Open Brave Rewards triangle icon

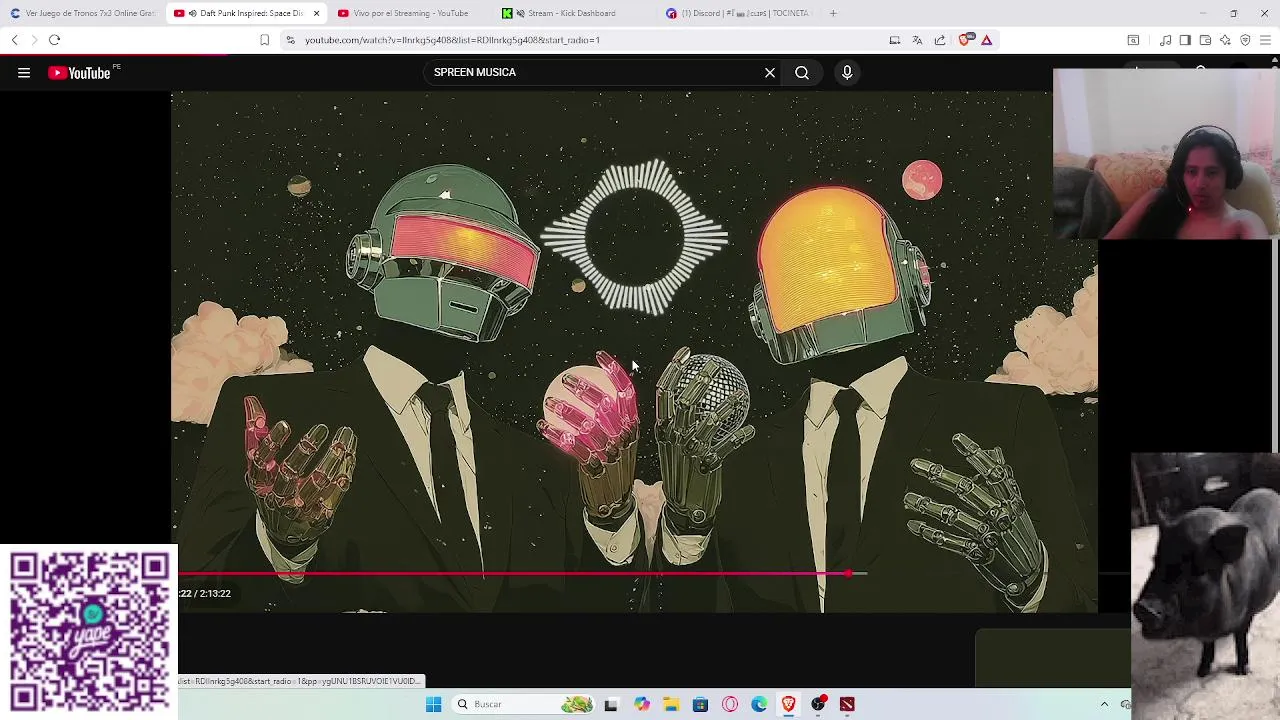(x=986, y=40)
